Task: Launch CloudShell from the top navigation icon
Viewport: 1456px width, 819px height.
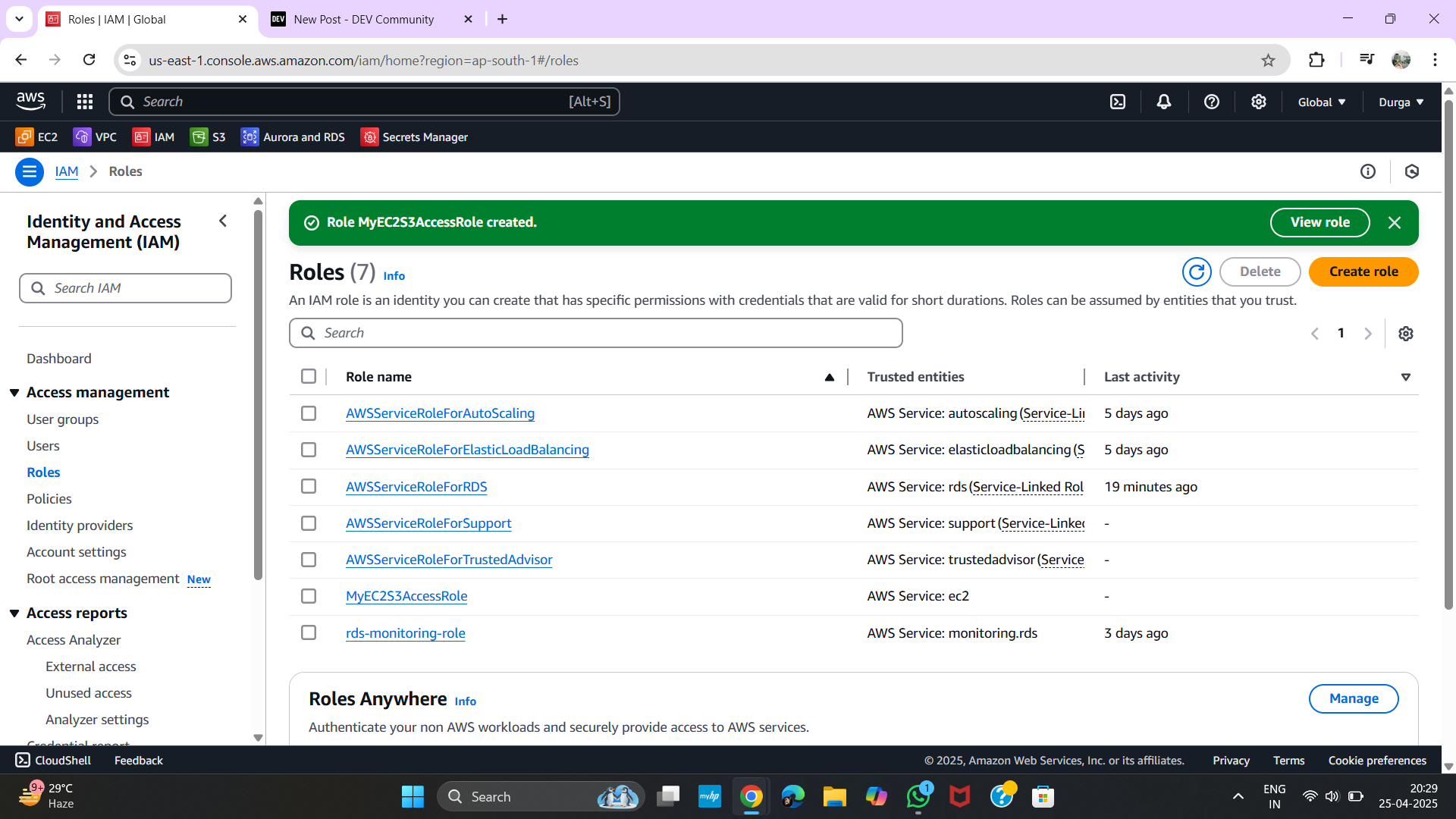Action: tap(1118, 102)
